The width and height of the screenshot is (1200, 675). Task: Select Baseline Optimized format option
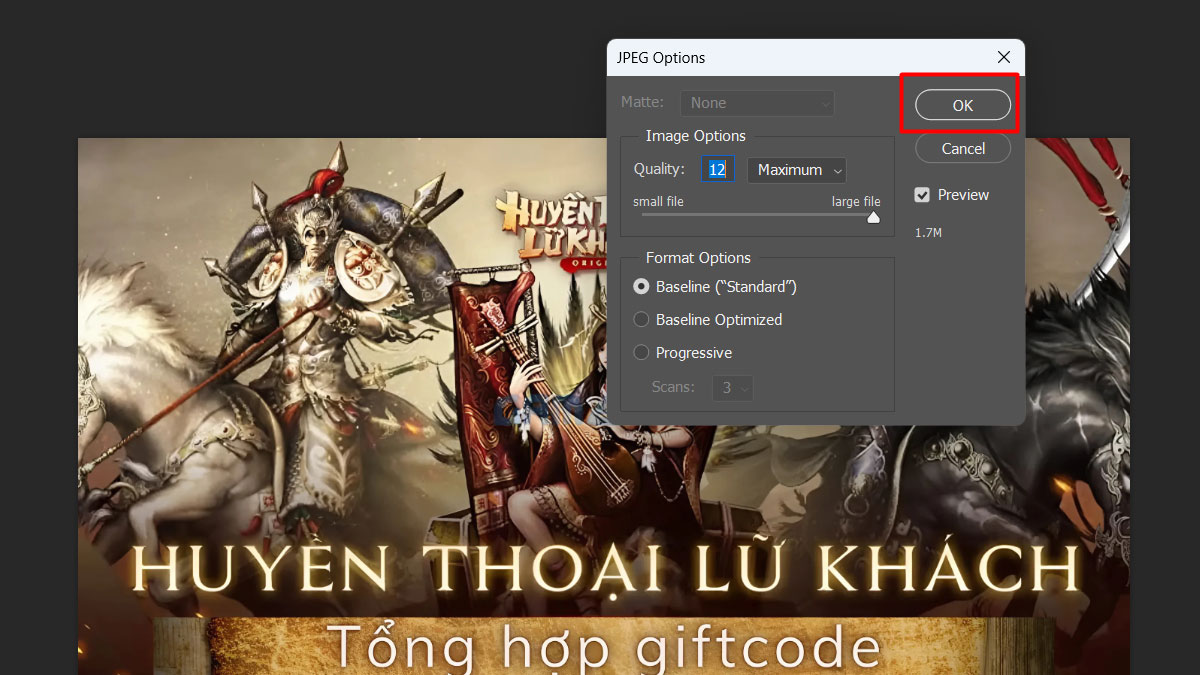point(642,320)
